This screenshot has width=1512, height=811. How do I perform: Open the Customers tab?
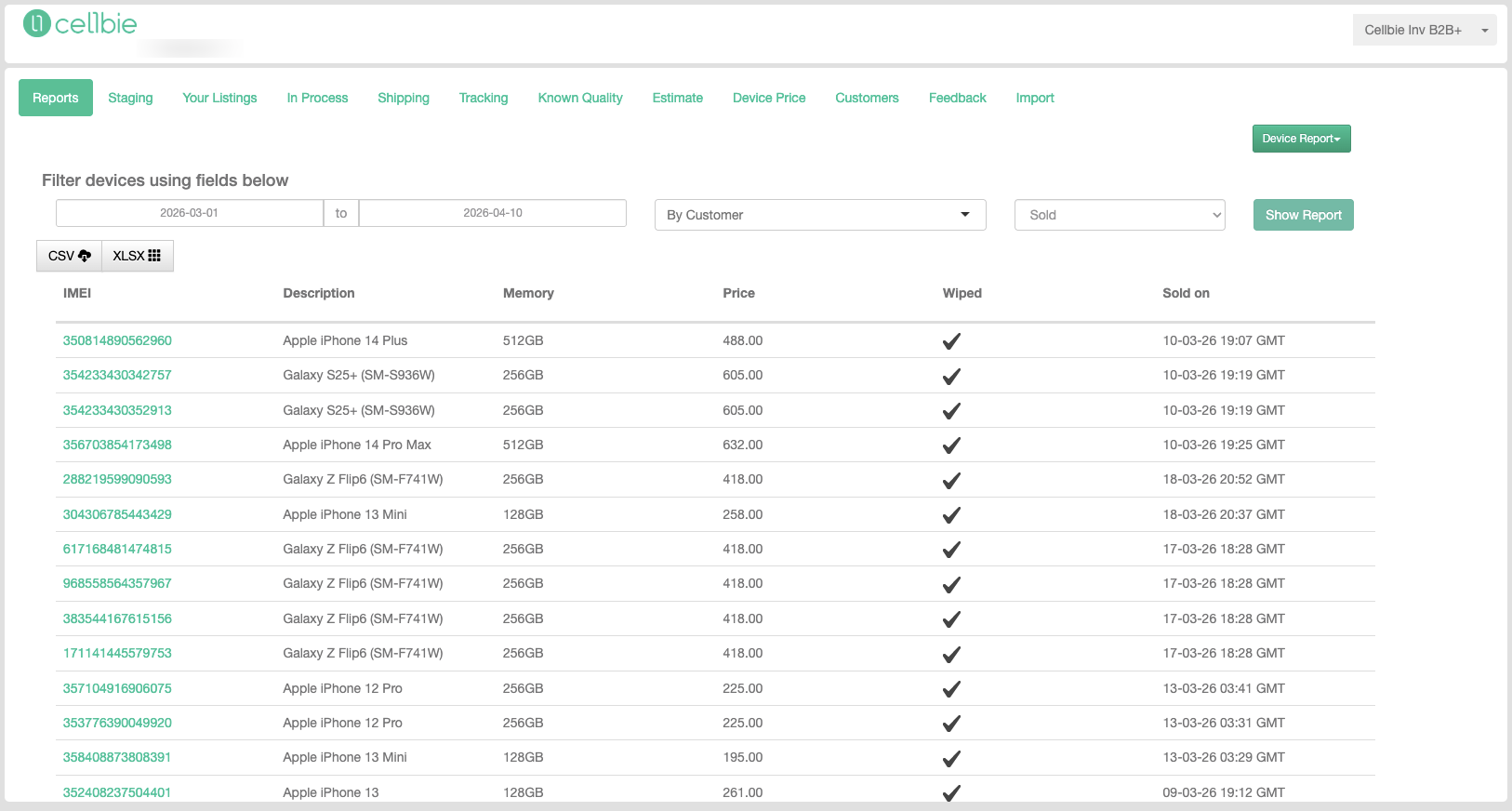pyautogui.click(x=867, y=98)
